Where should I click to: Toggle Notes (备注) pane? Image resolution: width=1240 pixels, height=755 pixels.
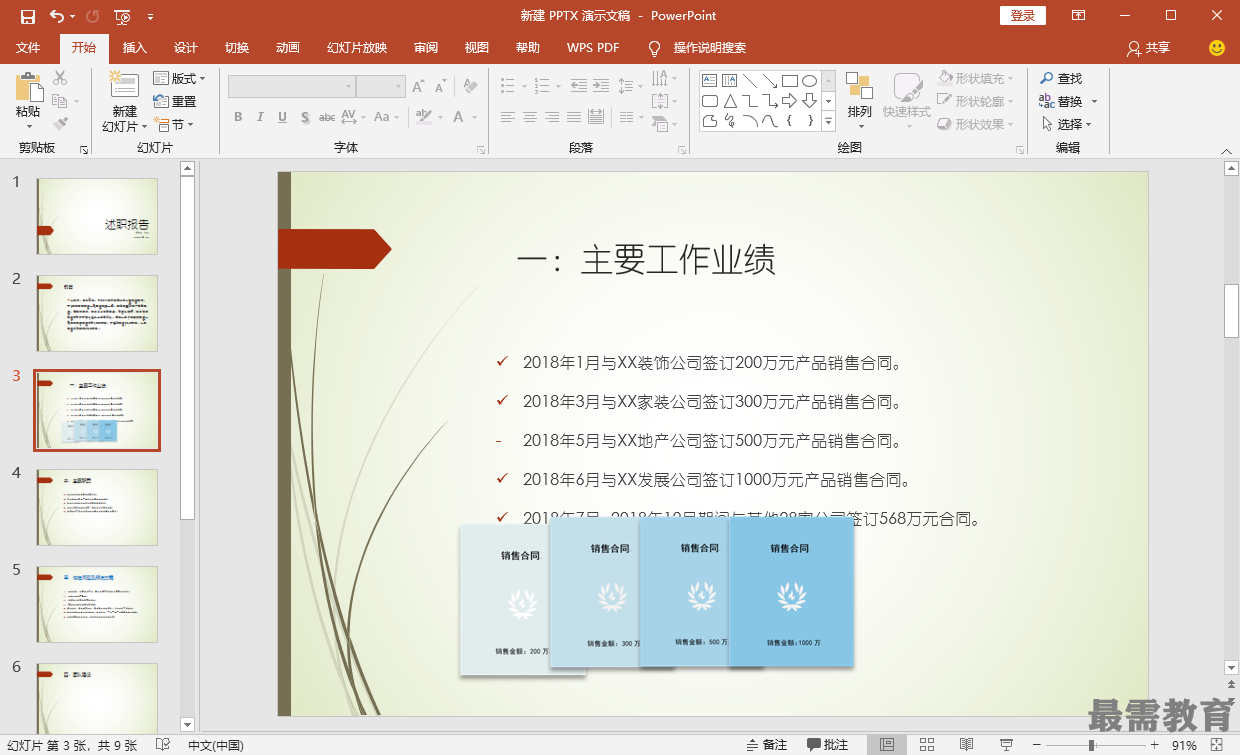coord(767,745)
